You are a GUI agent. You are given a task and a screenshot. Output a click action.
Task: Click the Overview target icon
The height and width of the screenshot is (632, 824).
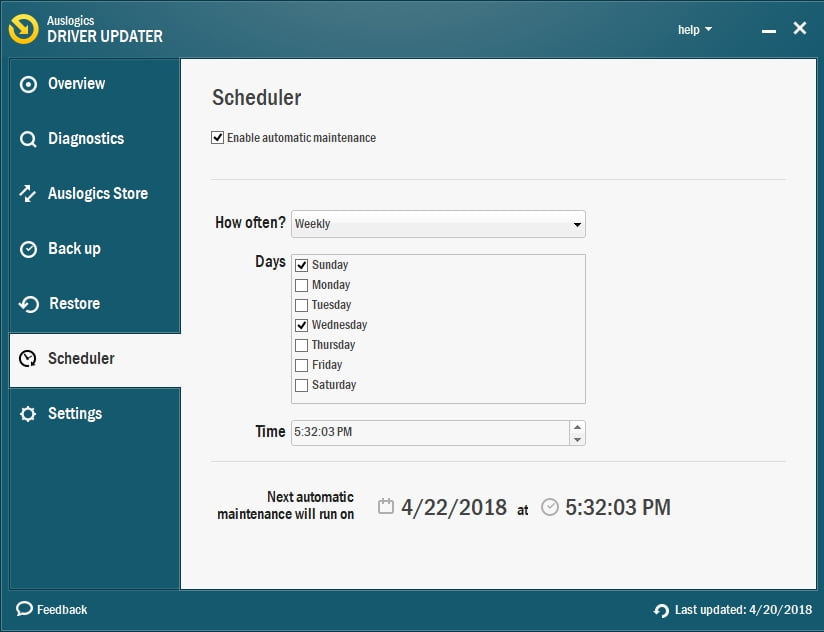tap(28, 84)
